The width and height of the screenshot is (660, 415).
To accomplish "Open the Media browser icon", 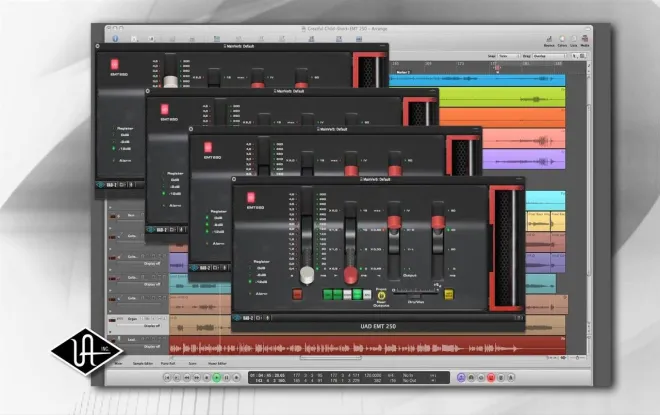I will pos(585,41).
